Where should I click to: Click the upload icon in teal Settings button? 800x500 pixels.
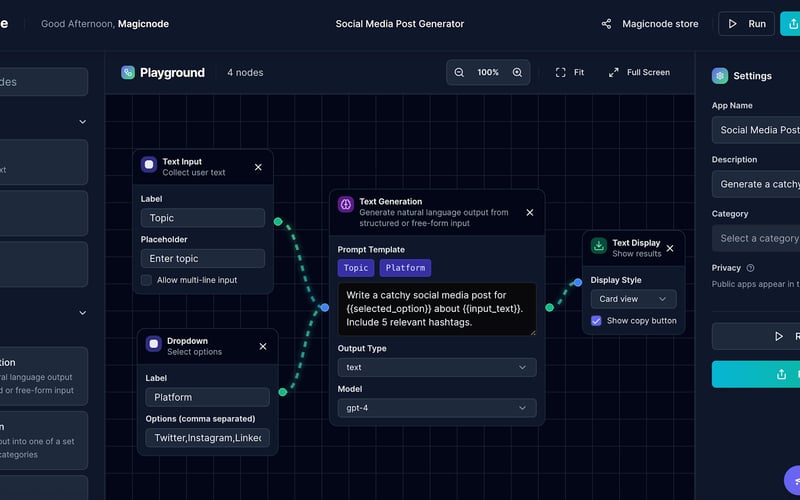coord(781,374)
